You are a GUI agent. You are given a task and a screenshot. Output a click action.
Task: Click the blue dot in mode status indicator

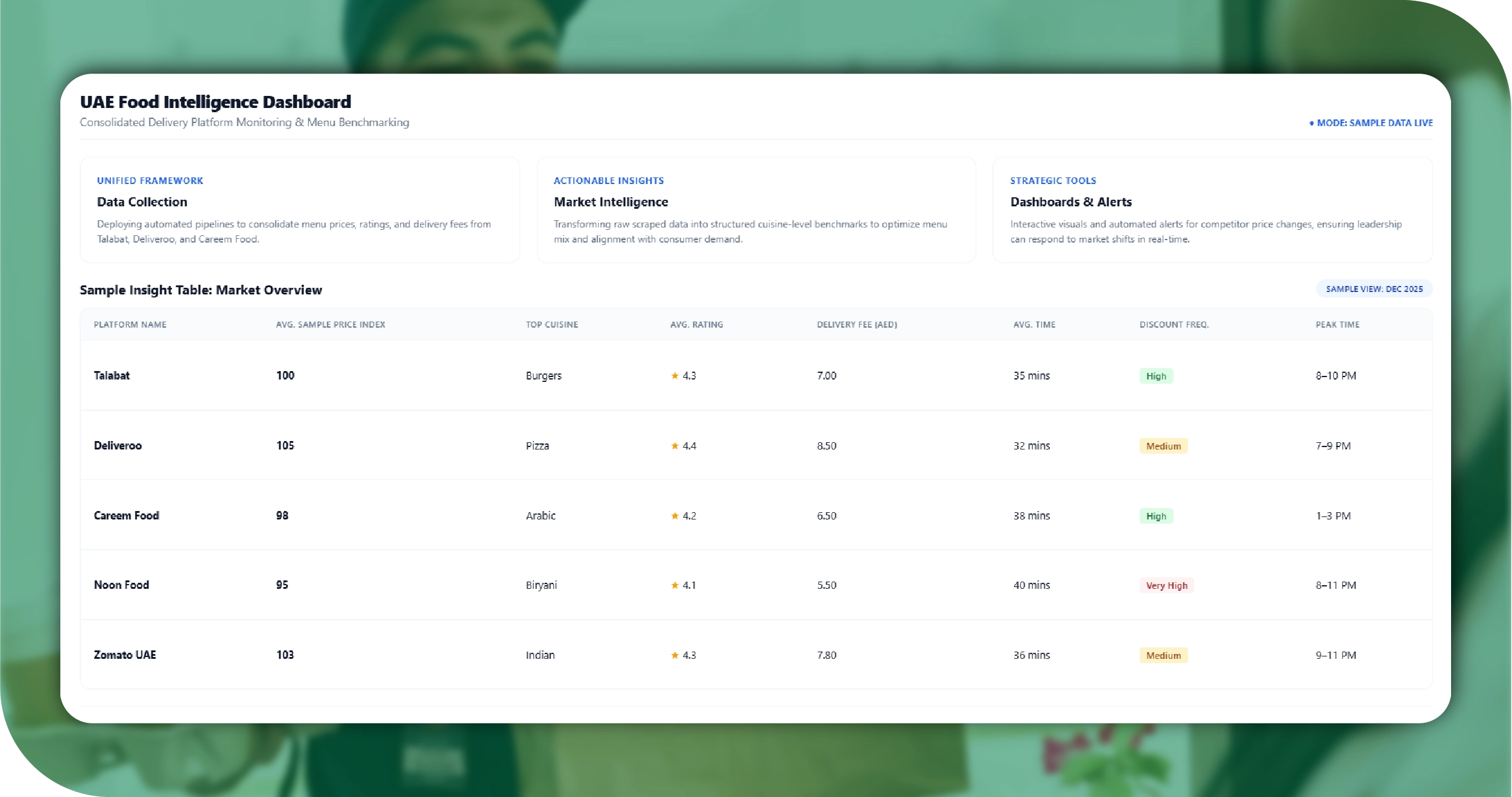pyautogui.click(x=1311, y=123)
